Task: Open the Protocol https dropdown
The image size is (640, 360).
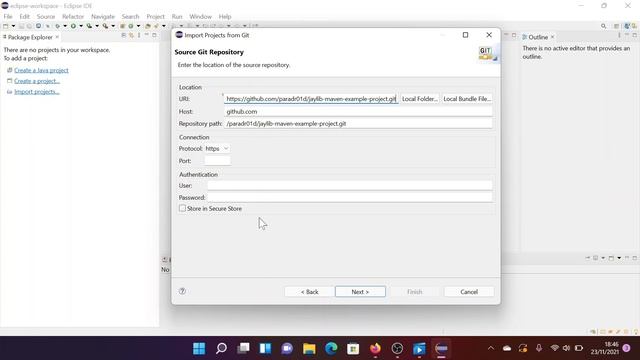Action: coord(217,149)
